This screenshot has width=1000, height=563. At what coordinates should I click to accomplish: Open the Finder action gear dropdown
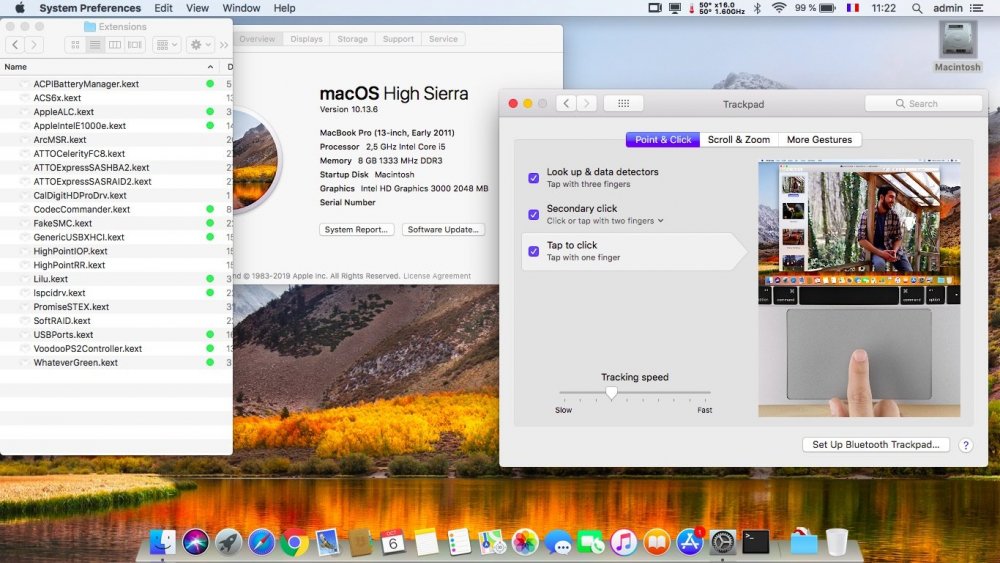pos(200,45)
